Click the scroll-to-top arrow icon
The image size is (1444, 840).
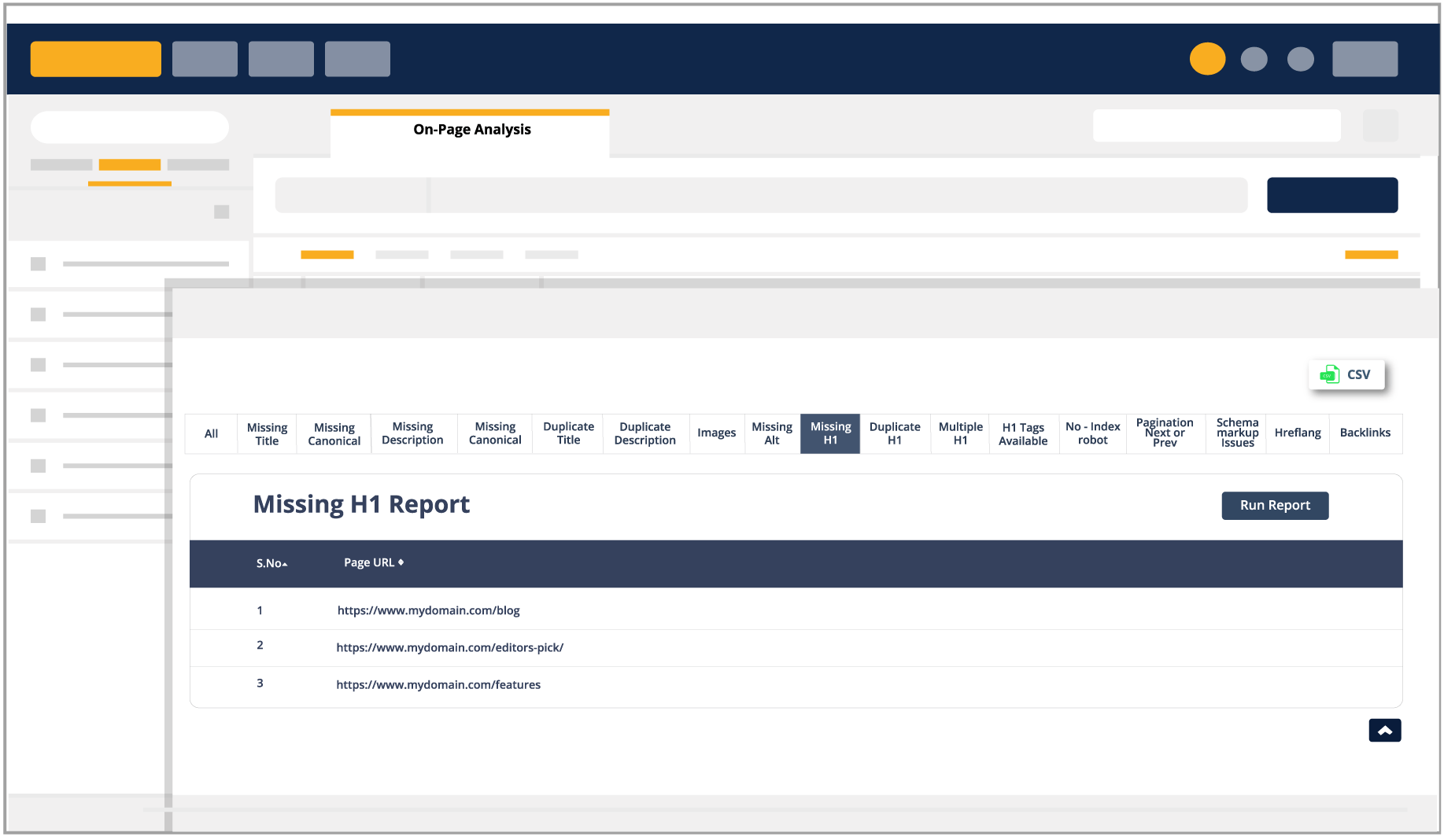(1384, 731)
